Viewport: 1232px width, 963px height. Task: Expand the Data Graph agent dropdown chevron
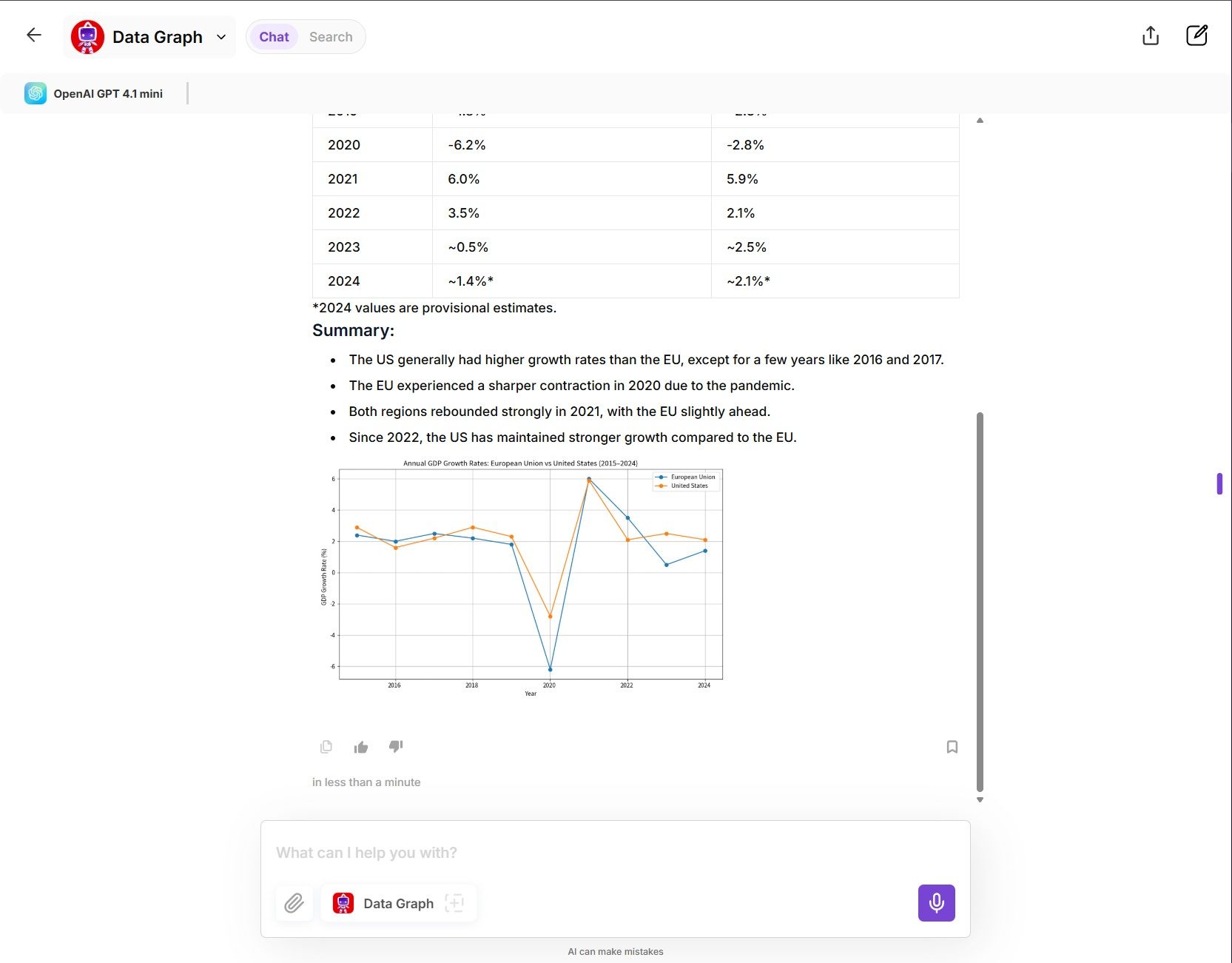click(x=221, y=37)
